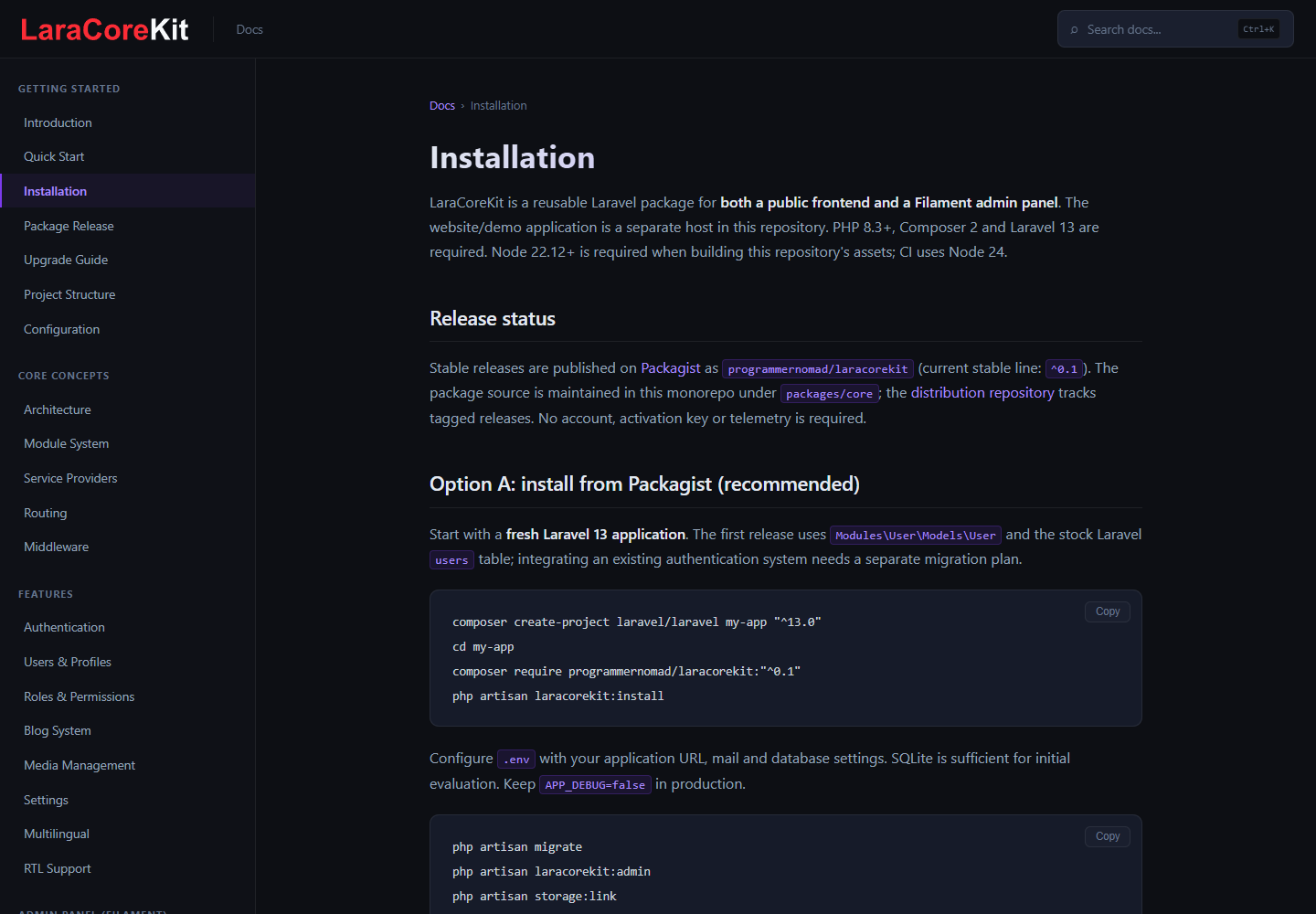
Task: Select Installation in the sidebar
Action: pyautogui.click(x=128, y=191)
